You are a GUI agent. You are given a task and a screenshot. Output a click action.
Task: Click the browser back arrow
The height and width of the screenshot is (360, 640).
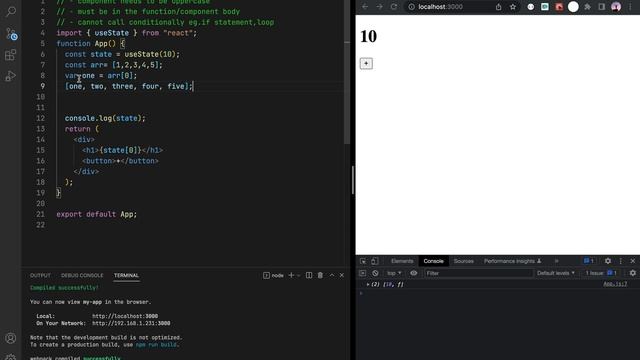(365, 7)
